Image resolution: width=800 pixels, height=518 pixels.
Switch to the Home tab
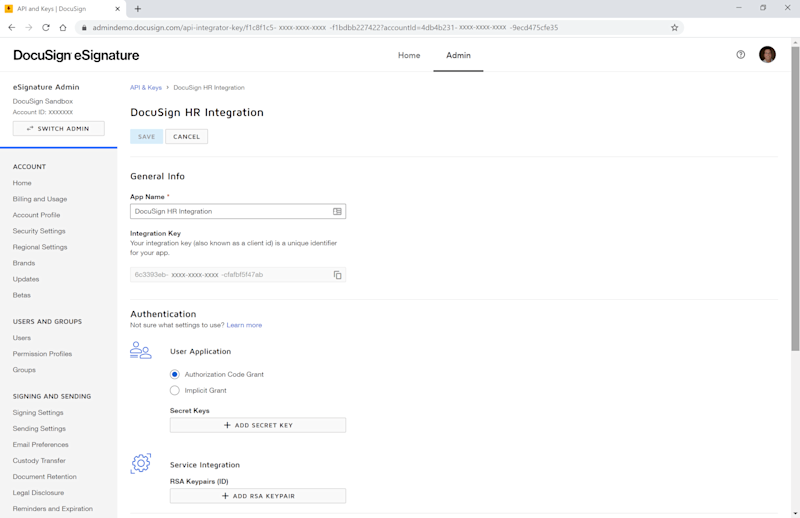409,55
